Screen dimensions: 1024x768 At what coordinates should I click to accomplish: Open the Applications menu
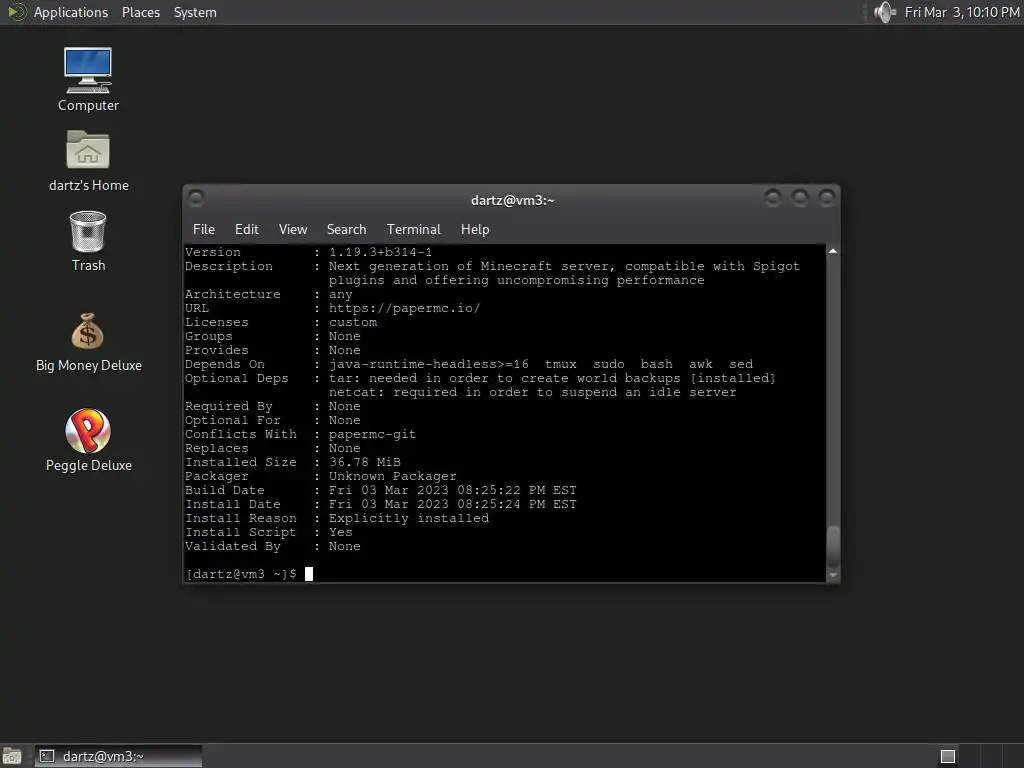(x=71, y=12)
